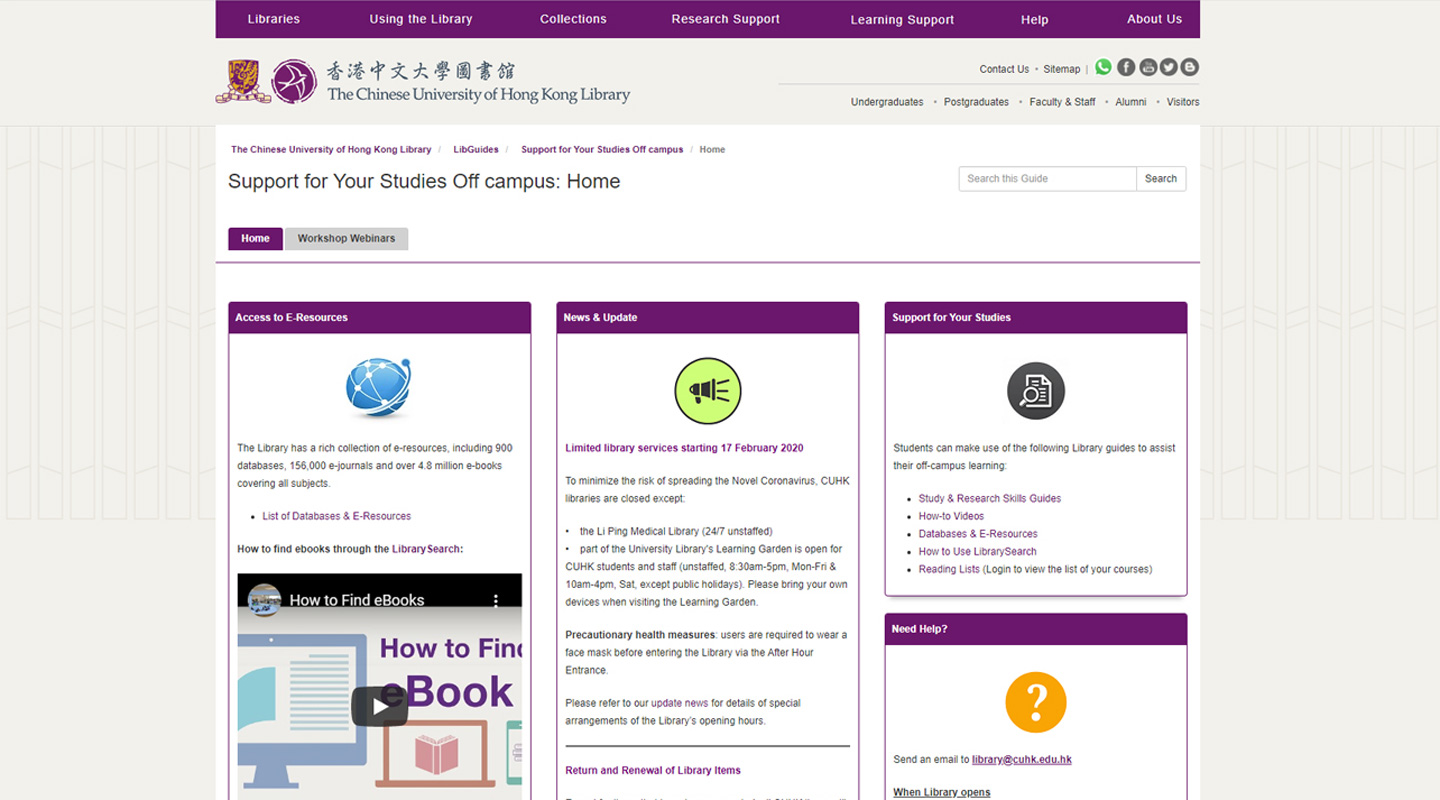The image size is (1440, 800).
Task: Open the Help menu
Action: [1035, 19]
